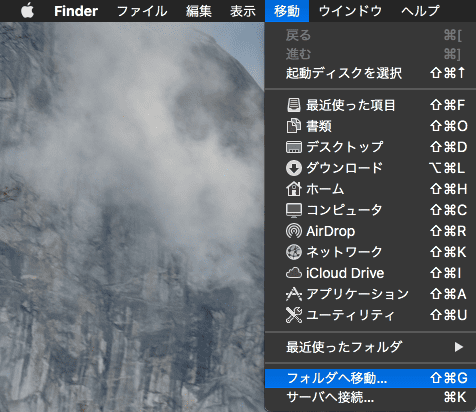
Task: Select the デスクトップ desktop icon
Action: coord(294,147)
